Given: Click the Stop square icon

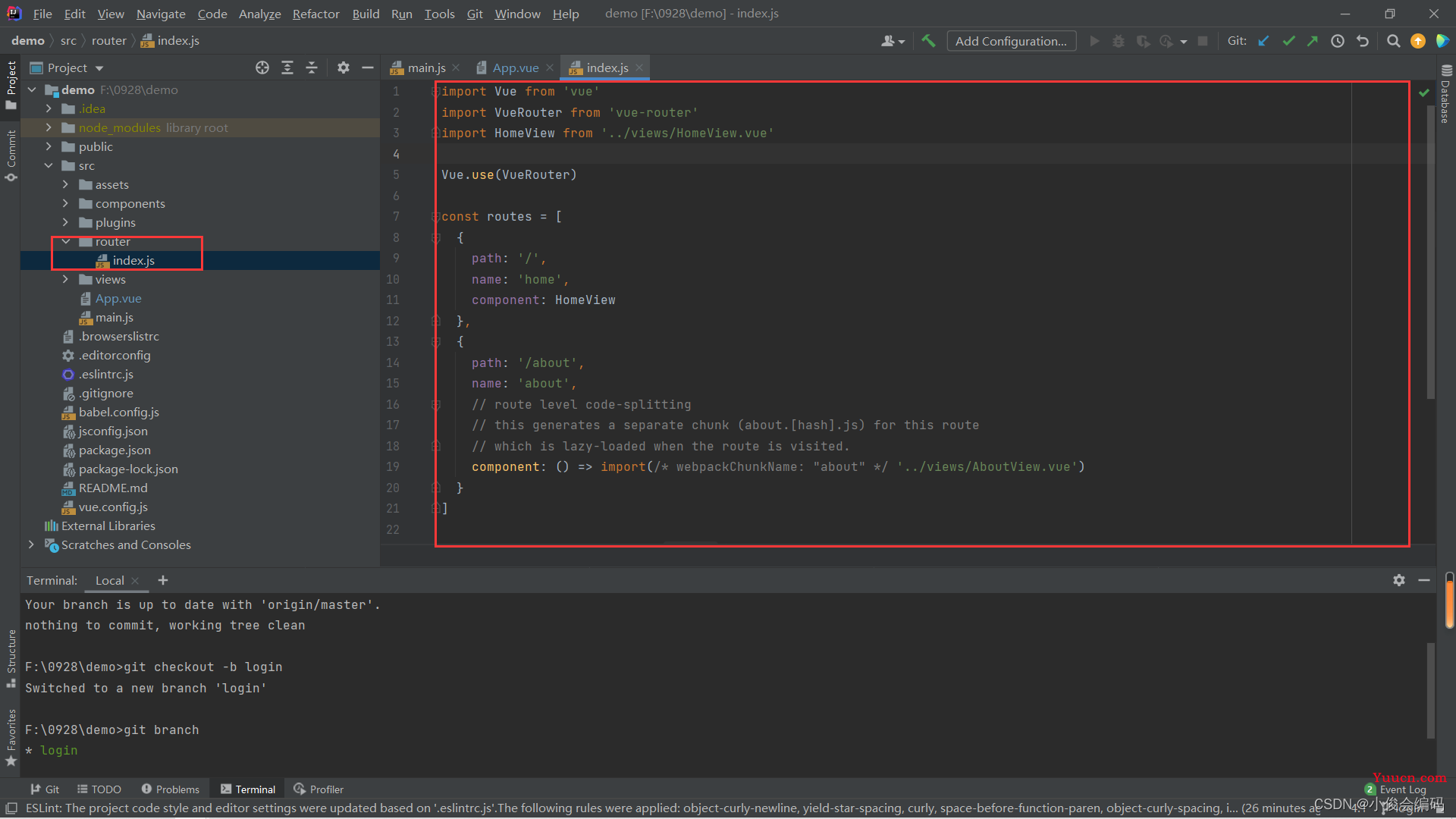Looking at the screenshot, I should pos(1203,41).
